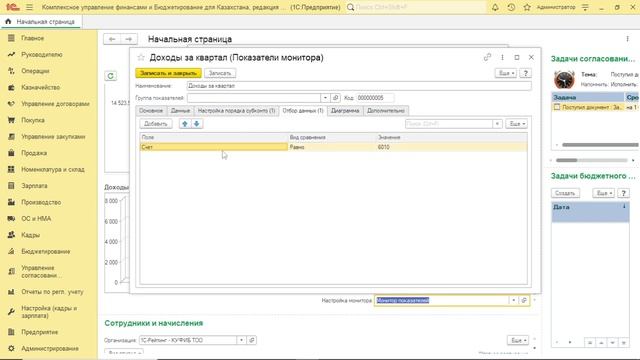Viewport: 640px width, 360px height.
Task: Copy link icon in dialog header
Action: (487, 57)
